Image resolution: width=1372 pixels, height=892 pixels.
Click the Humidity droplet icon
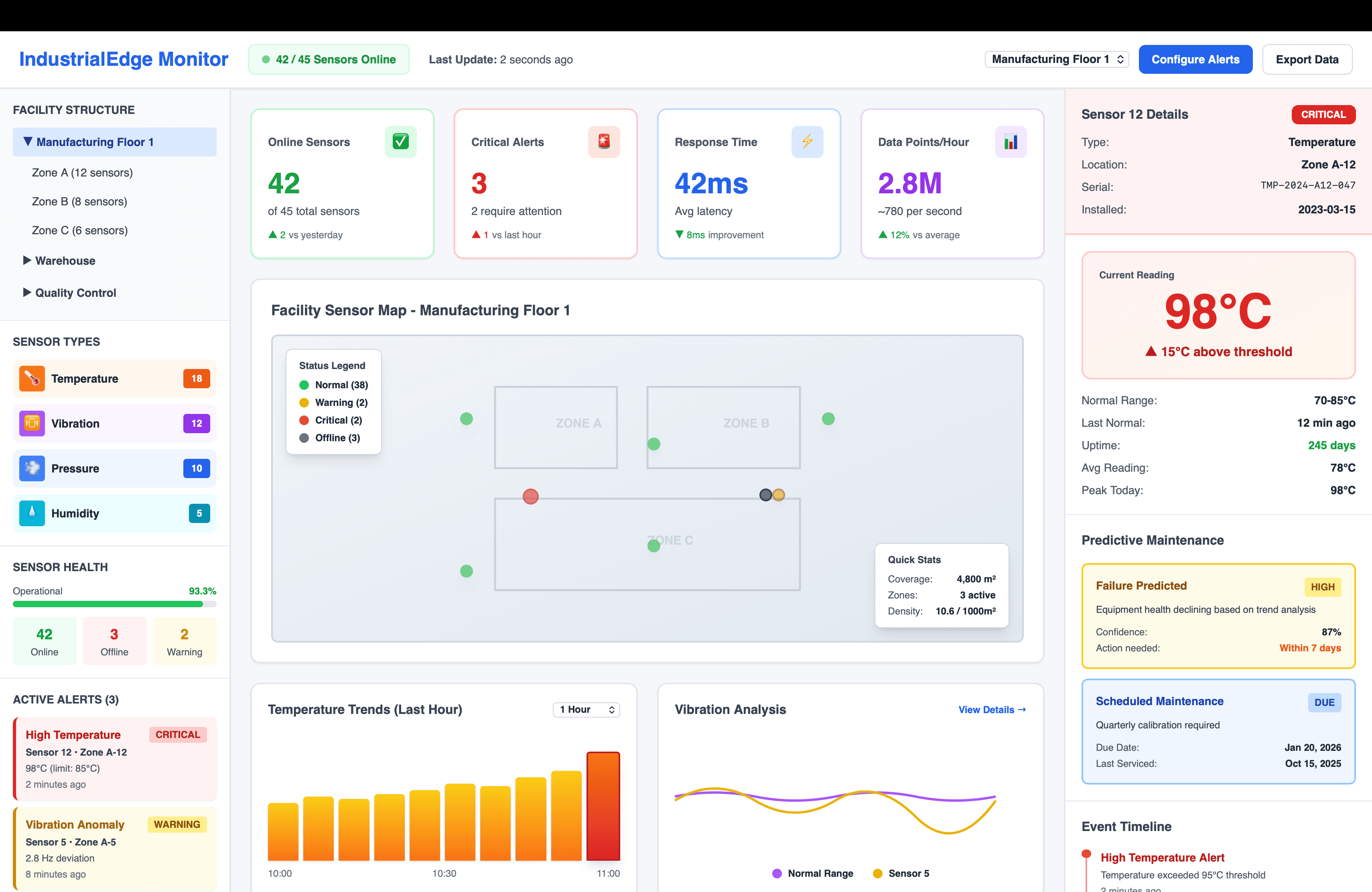(x=32, y=513)
